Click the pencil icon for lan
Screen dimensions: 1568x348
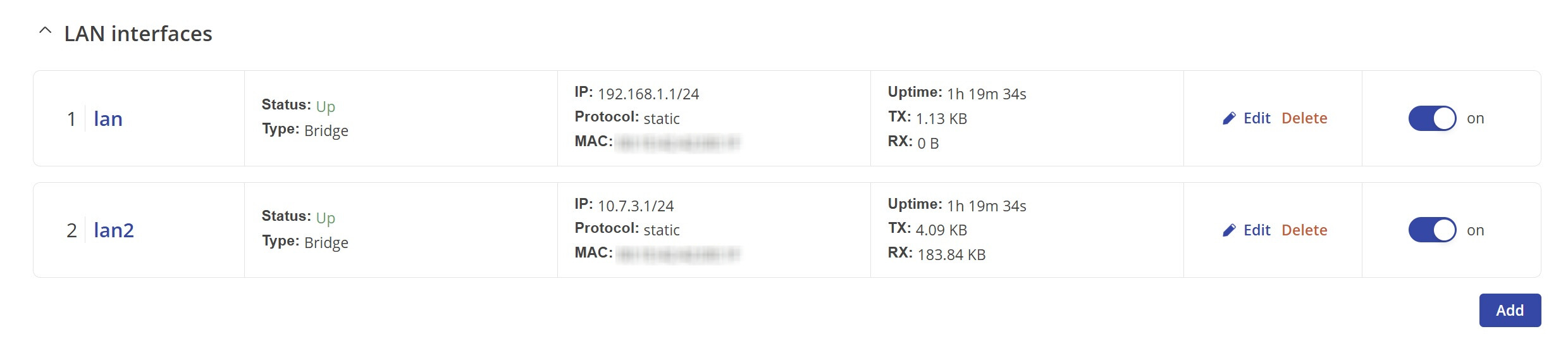[1229, 118]
